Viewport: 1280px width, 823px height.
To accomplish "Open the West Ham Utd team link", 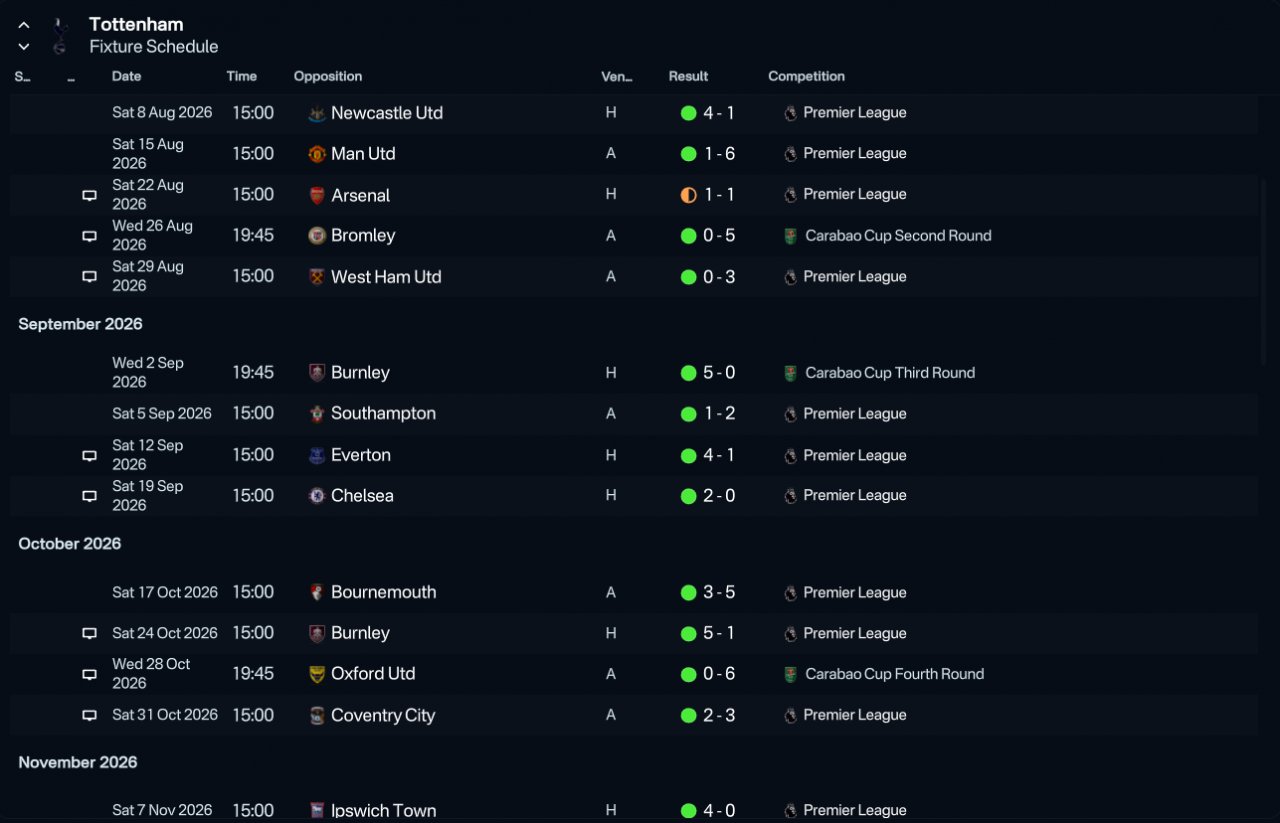I will (386, 277).
